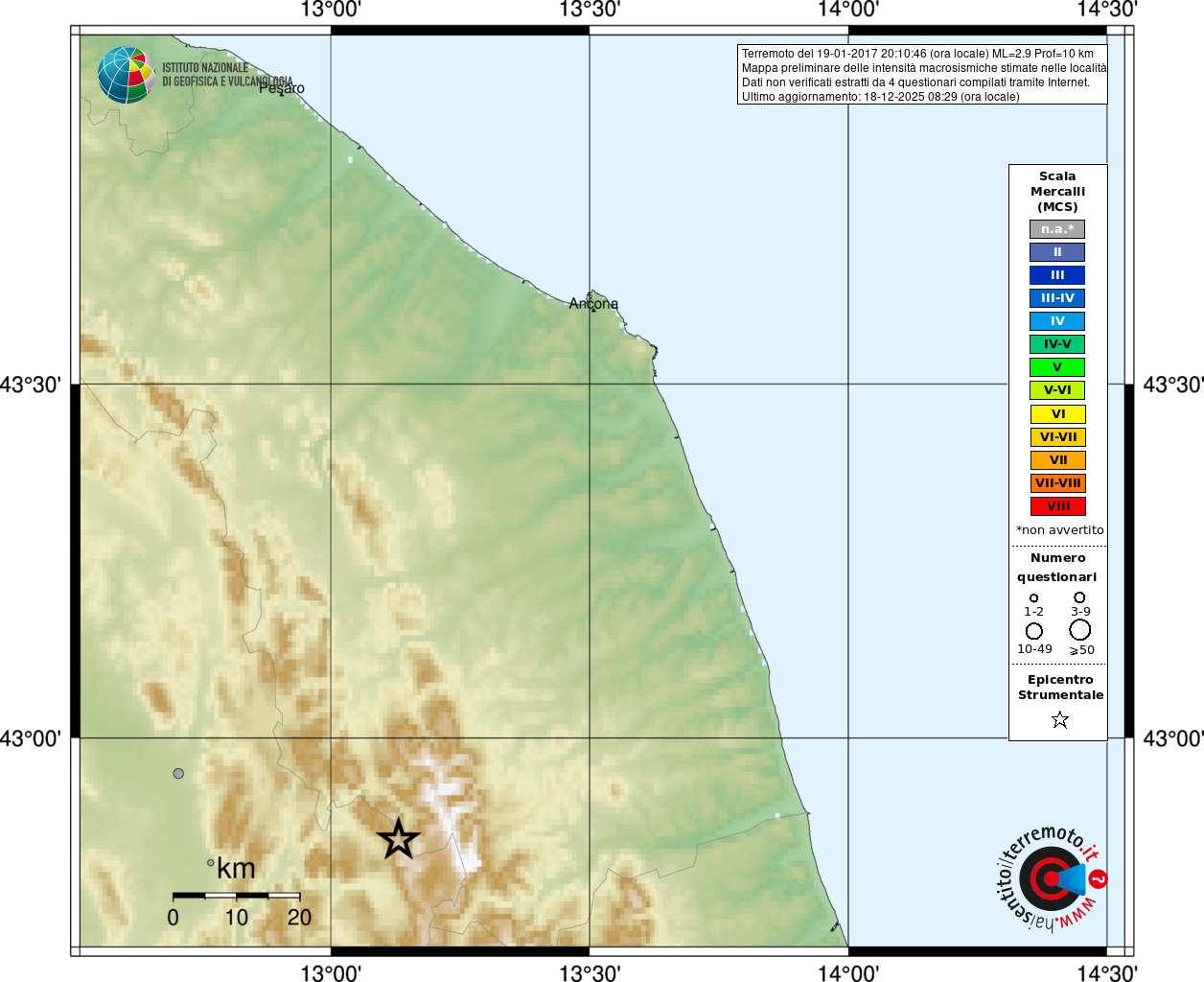Click the 10-49 questionnaires circle symbol
The height and width of the screenshot is (982, 1204).
(1034, 631)
